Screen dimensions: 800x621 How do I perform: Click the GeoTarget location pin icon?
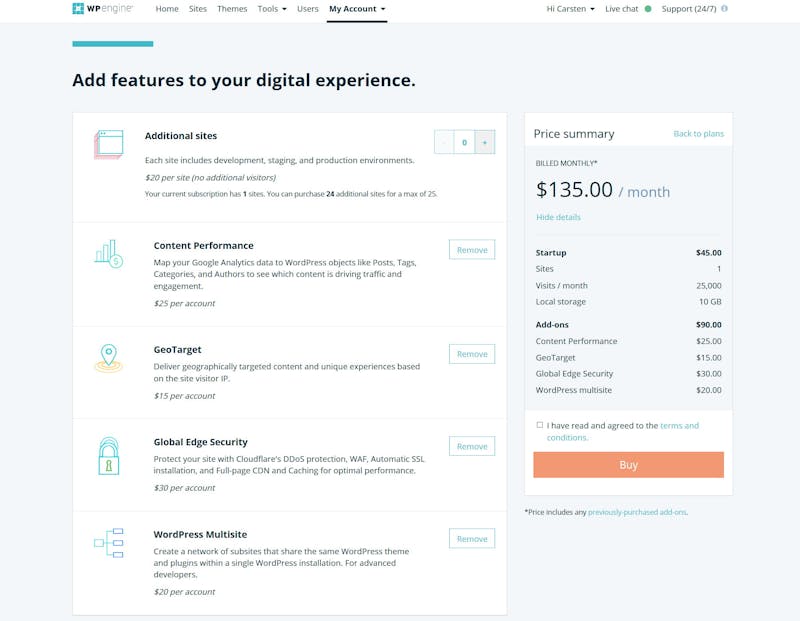[109, 358]
